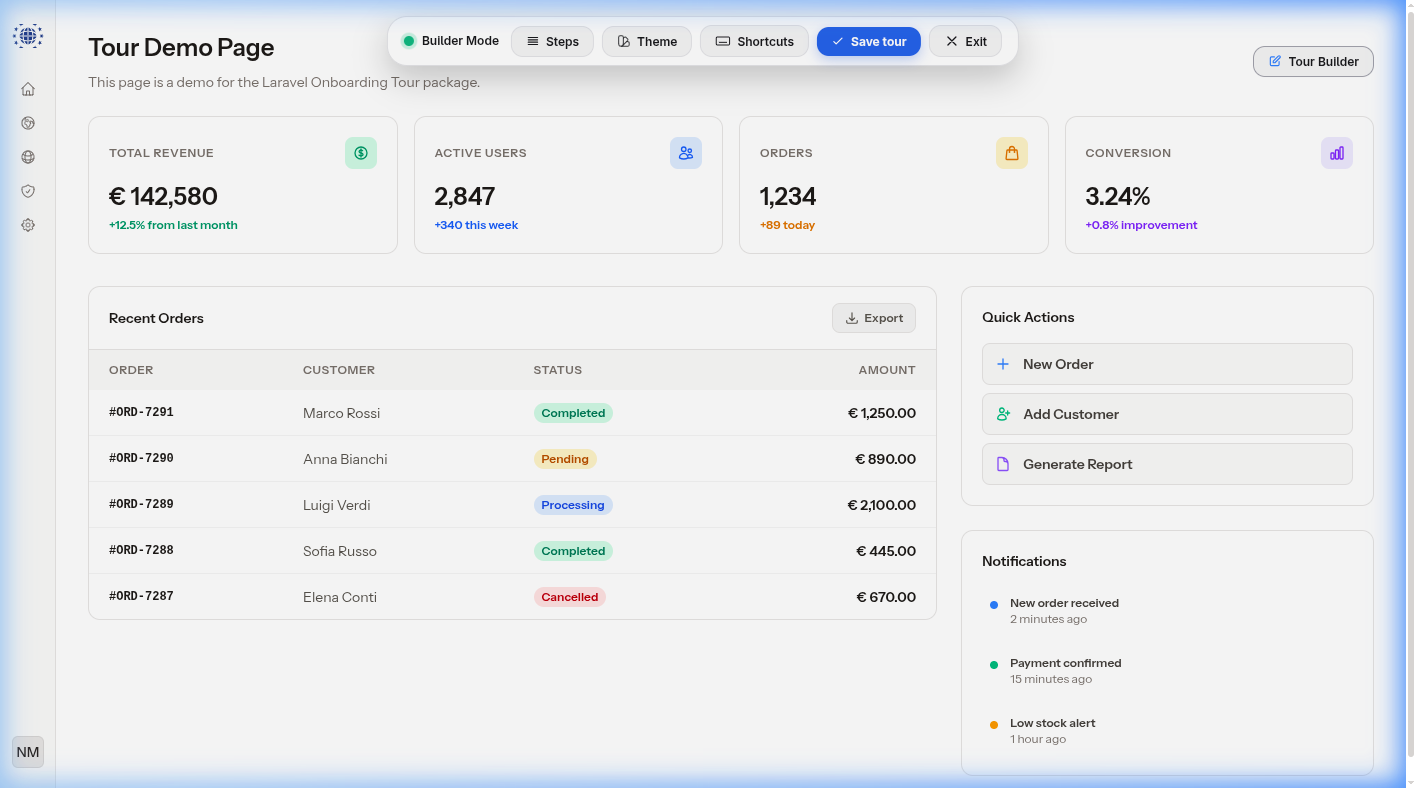The width and height of the screenshot is (1416, 788).
Task: Click the users icon on Active Users card
Action: coord(686,153)
